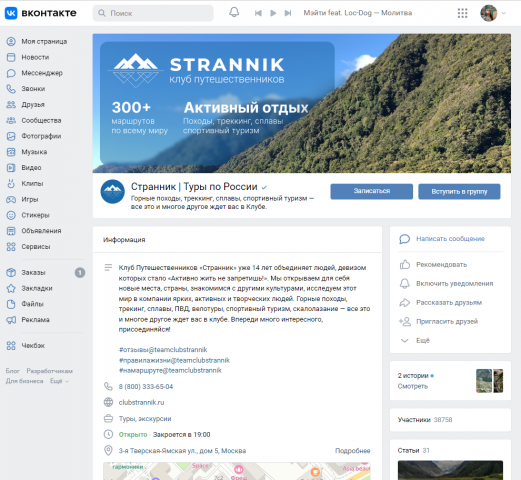Viewport: 521px width, 480px height.
Task: Click the Сервисы sidebar icon
Action: [x=11, y=247]
